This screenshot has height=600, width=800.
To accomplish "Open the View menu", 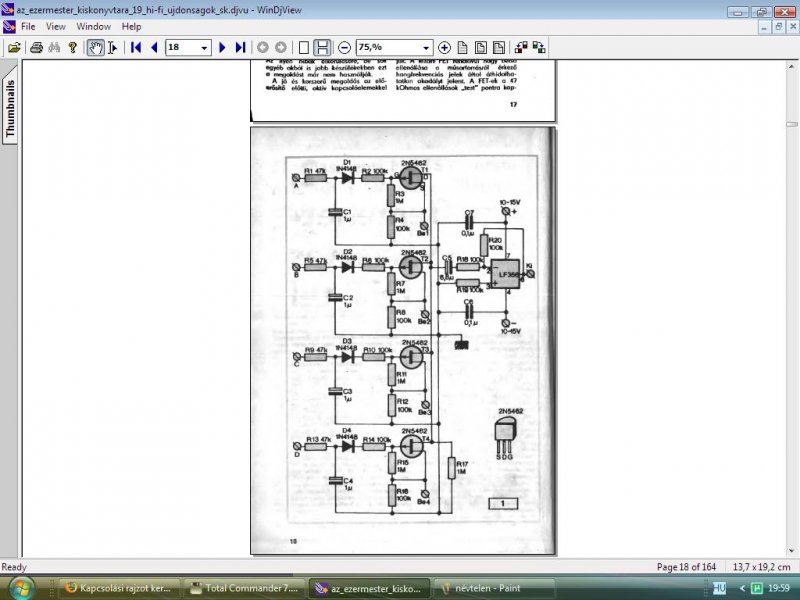I will [x=56, y=27].
